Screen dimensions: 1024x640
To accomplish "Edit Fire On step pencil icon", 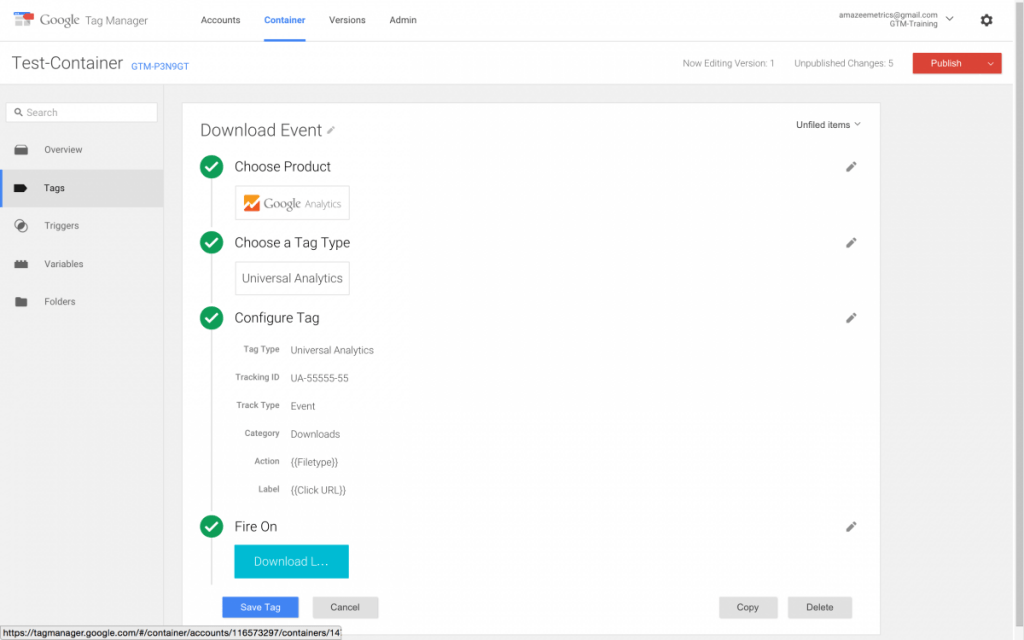I will pyautogui.click(x=851, y=527).
